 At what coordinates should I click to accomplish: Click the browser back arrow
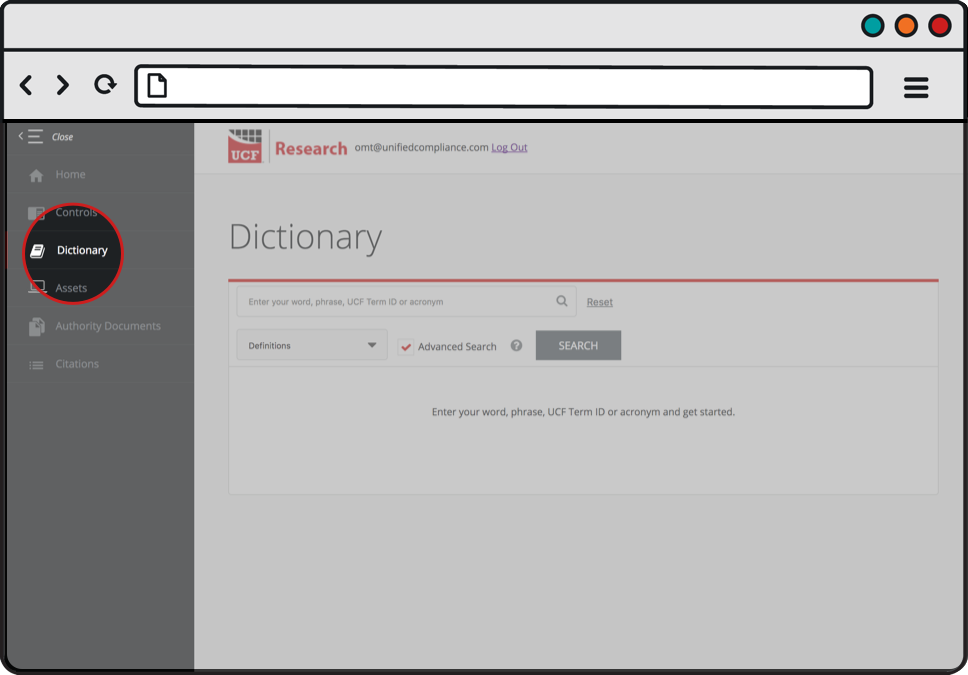[25, 85]
